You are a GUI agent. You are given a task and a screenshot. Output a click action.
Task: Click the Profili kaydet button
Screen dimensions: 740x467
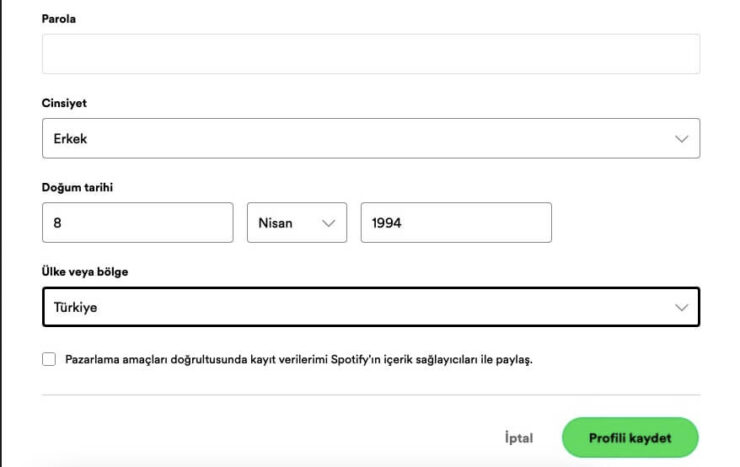coord(629,438)
